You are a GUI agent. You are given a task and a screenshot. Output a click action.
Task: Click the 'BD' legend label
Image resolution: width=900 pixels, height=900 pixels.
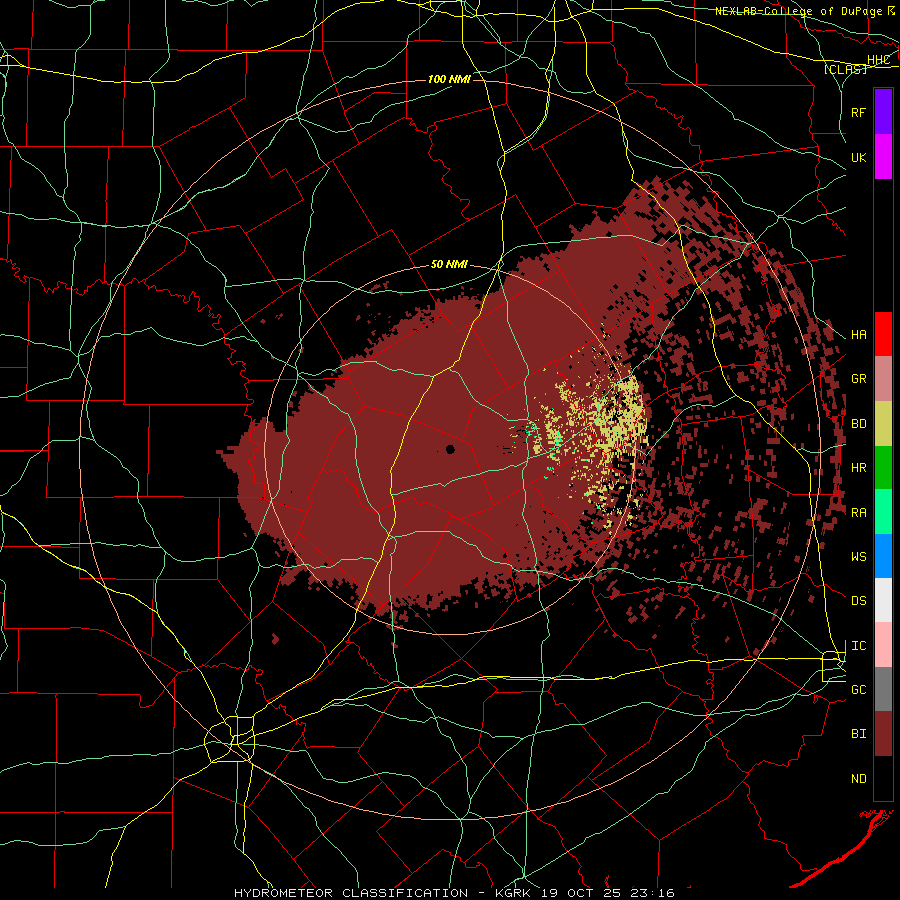point(858,424)
